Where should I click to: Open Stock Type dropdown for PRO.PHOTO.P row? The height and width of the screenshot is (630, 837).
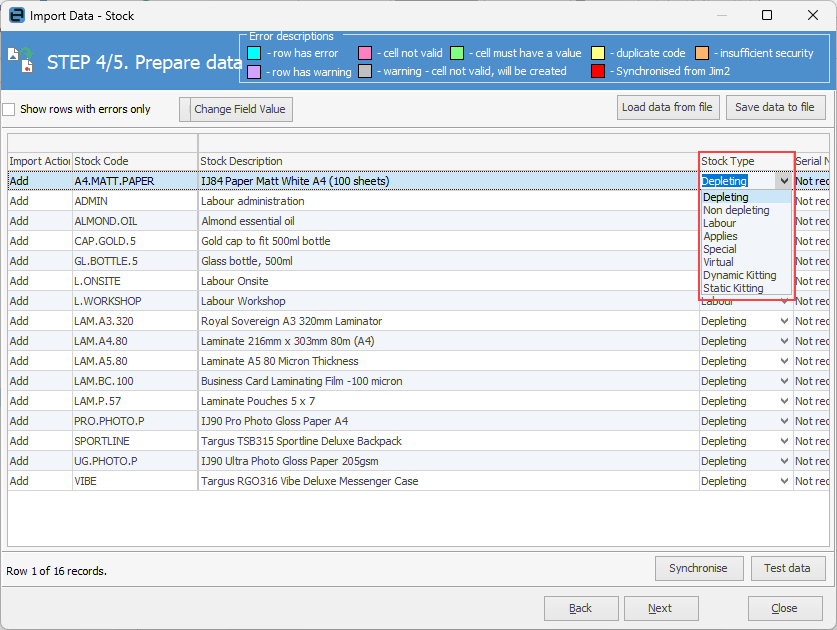click(x=784, y=421)
